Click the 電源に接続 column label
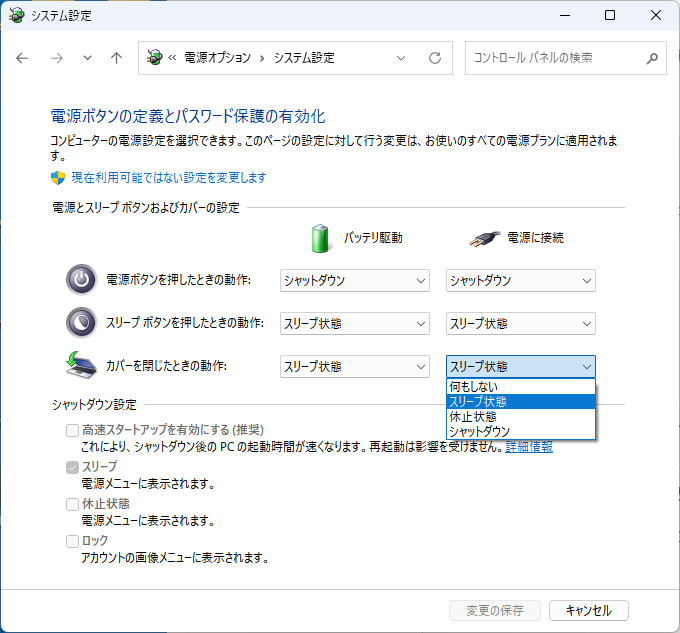Image resolution: width=680 pixels, height=633 pixels. point(536,238)
